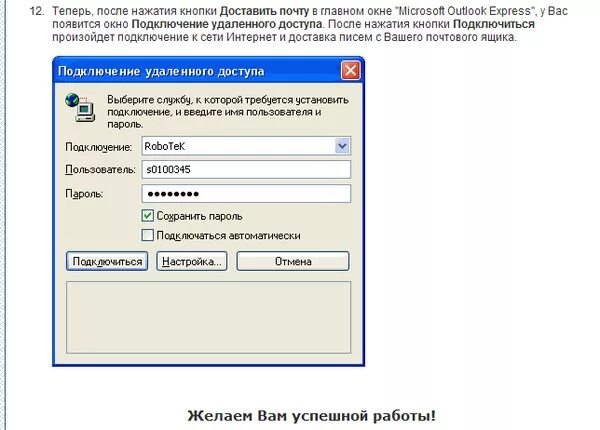The width and height of the screenshot is (600, 430).
Task: Click the empty status box in dialog
Action: click(208, 318)
